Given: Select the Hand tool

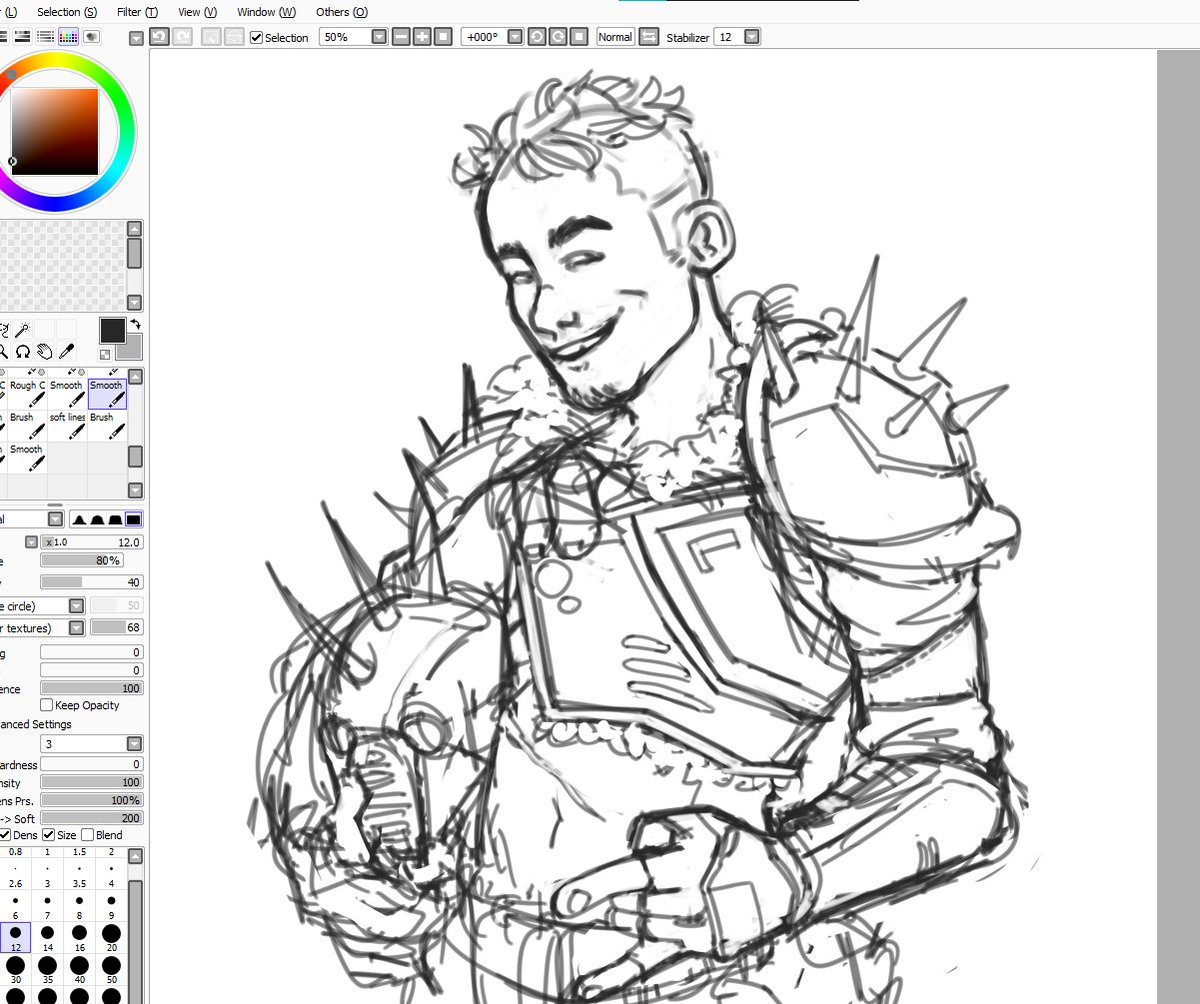Looking at the screenshot, I should tap(45, 352).
